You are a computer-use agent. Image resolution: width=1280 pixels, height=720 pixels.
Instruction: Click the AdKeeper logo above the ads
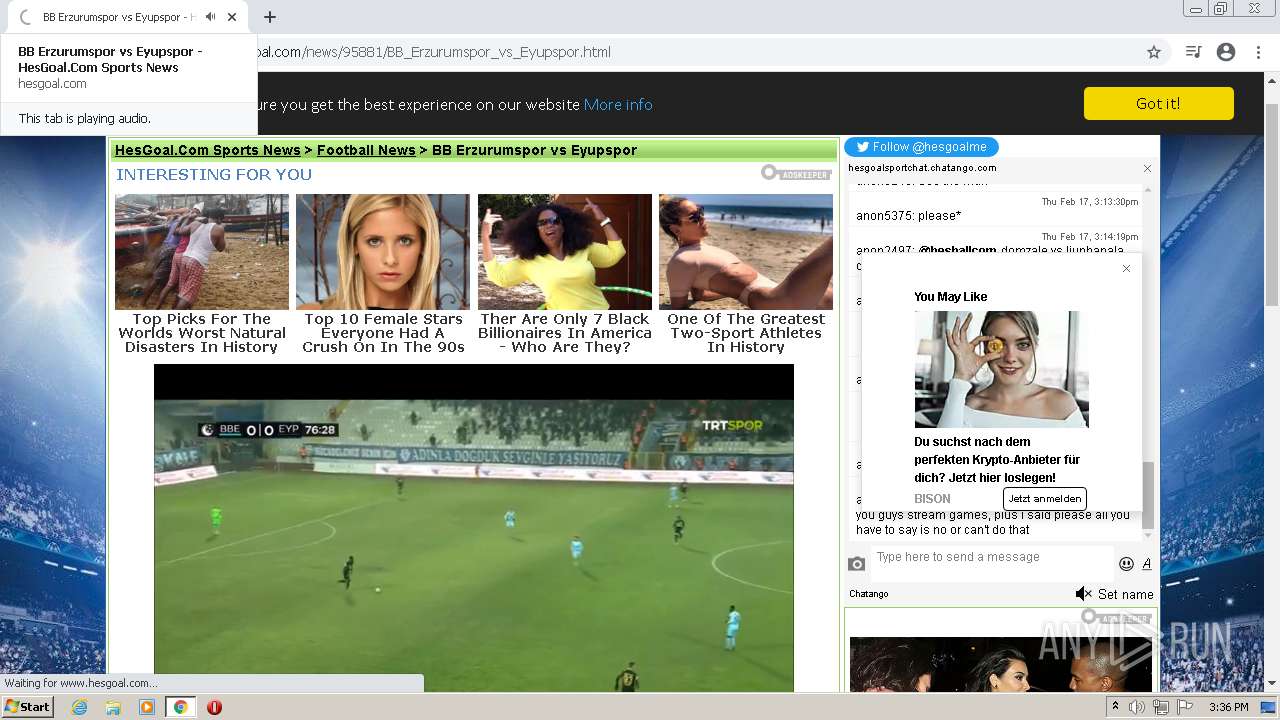796,173
